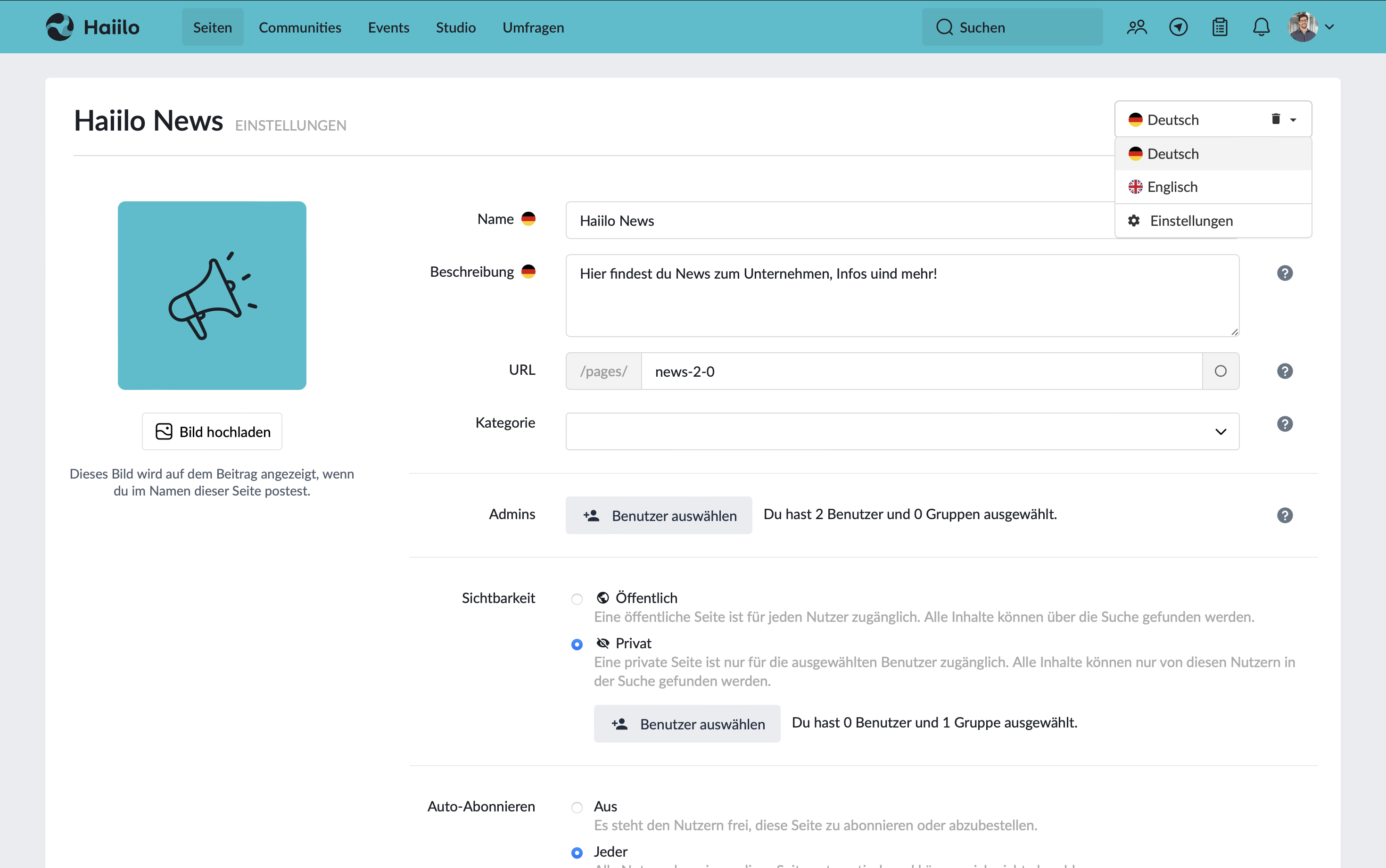Open the colleagues people icon
The height and width of the screenshot is (868, 1386).
tap(1136, 27)
